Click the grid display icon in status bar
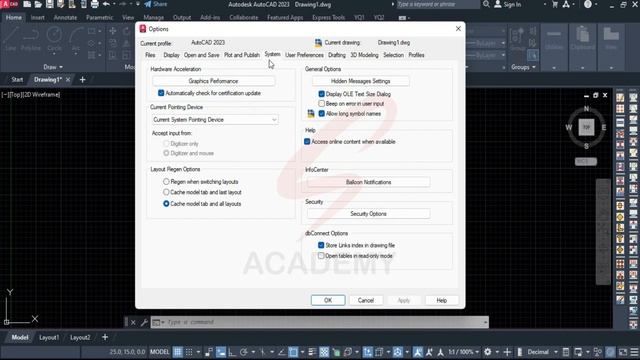 (178, 352)
